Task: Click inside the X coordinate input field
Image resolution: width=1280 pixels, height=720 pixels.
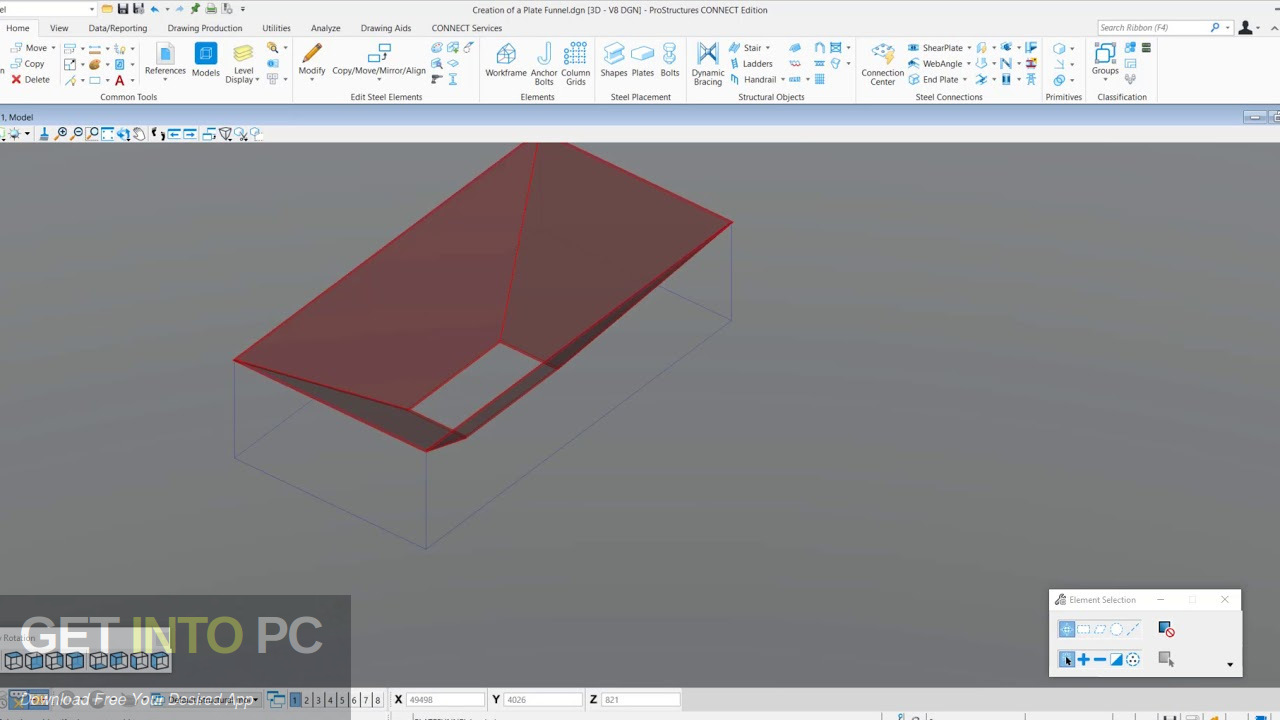Action: tap(445, 699)
